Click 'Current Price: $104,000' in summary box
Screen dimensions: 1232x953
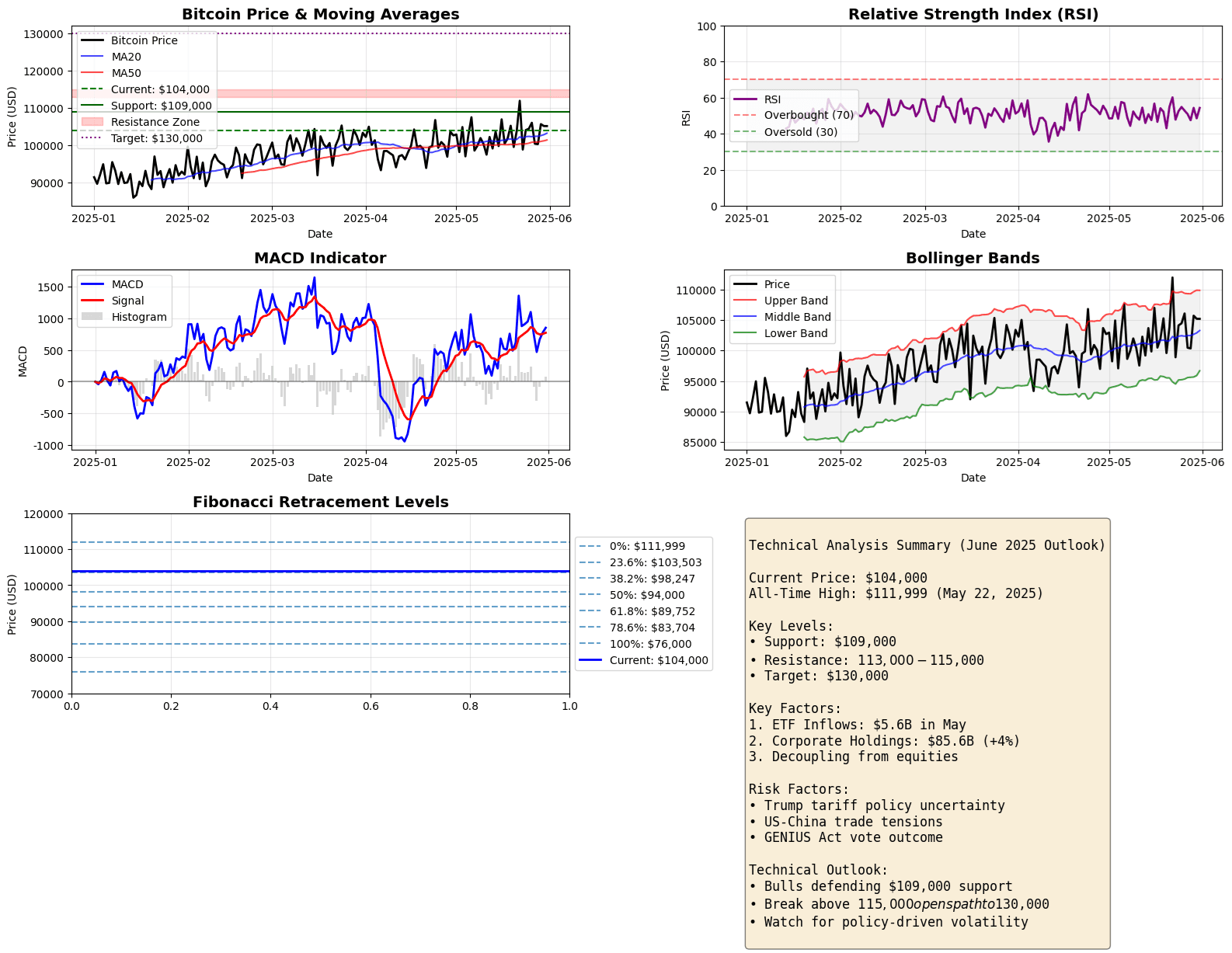pos(838,578)
